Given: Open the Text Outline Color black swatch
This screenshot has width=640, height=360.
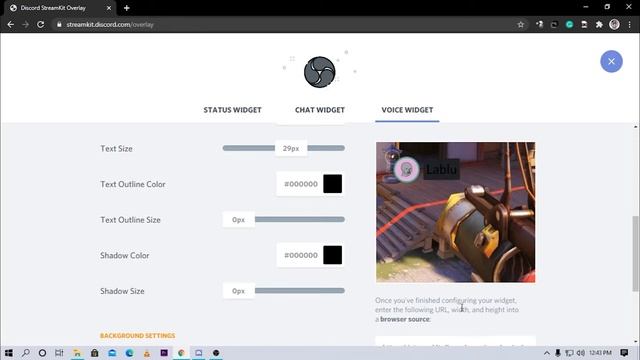Looking at the screenshot, I should point(333,184).
